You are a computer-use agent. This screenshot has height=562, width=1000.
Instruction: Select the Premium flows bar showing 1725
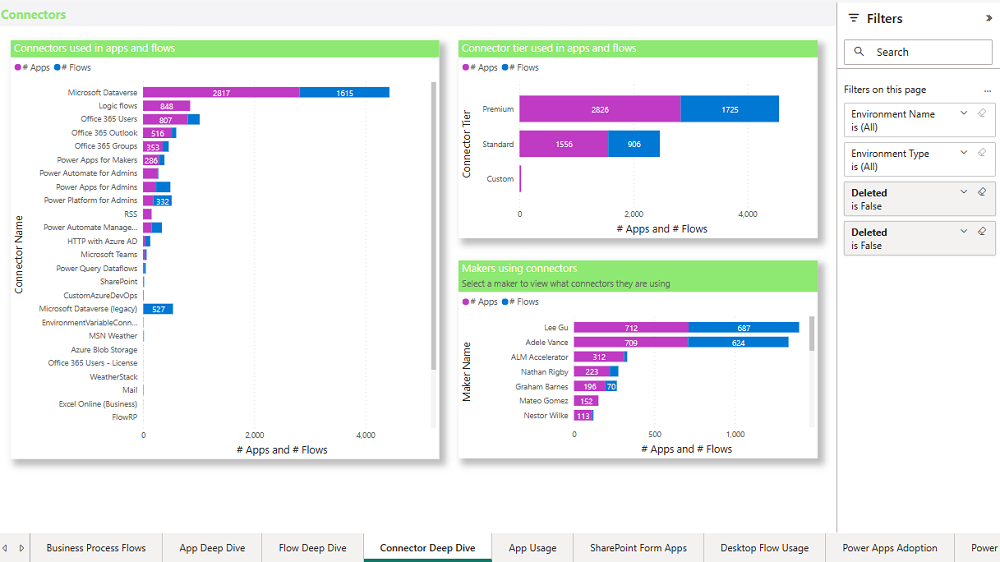pyautogui.click(x=729, y=109)
